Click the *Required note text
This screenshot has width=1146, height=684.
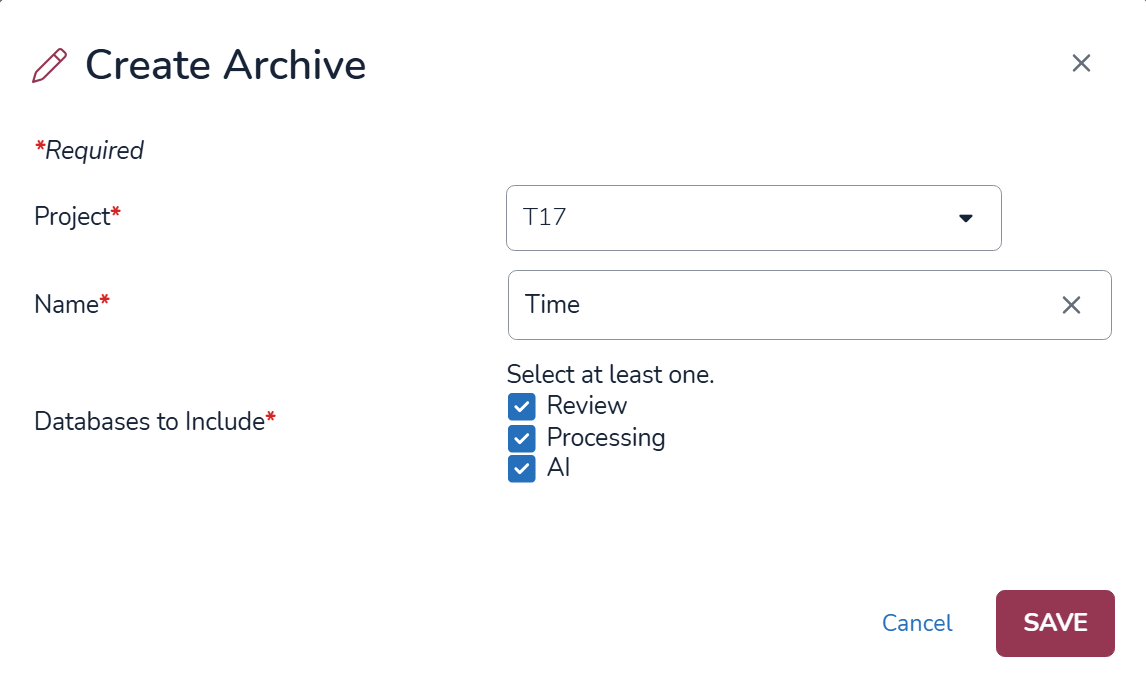point(90,150)
